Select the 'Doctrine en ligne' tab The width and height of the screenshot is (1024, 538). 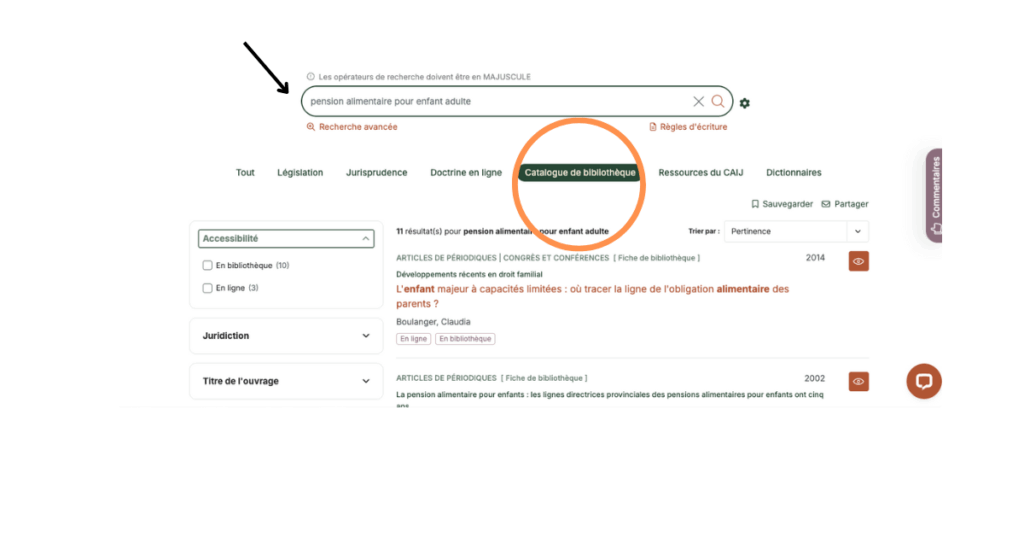(x=466, y=173)
